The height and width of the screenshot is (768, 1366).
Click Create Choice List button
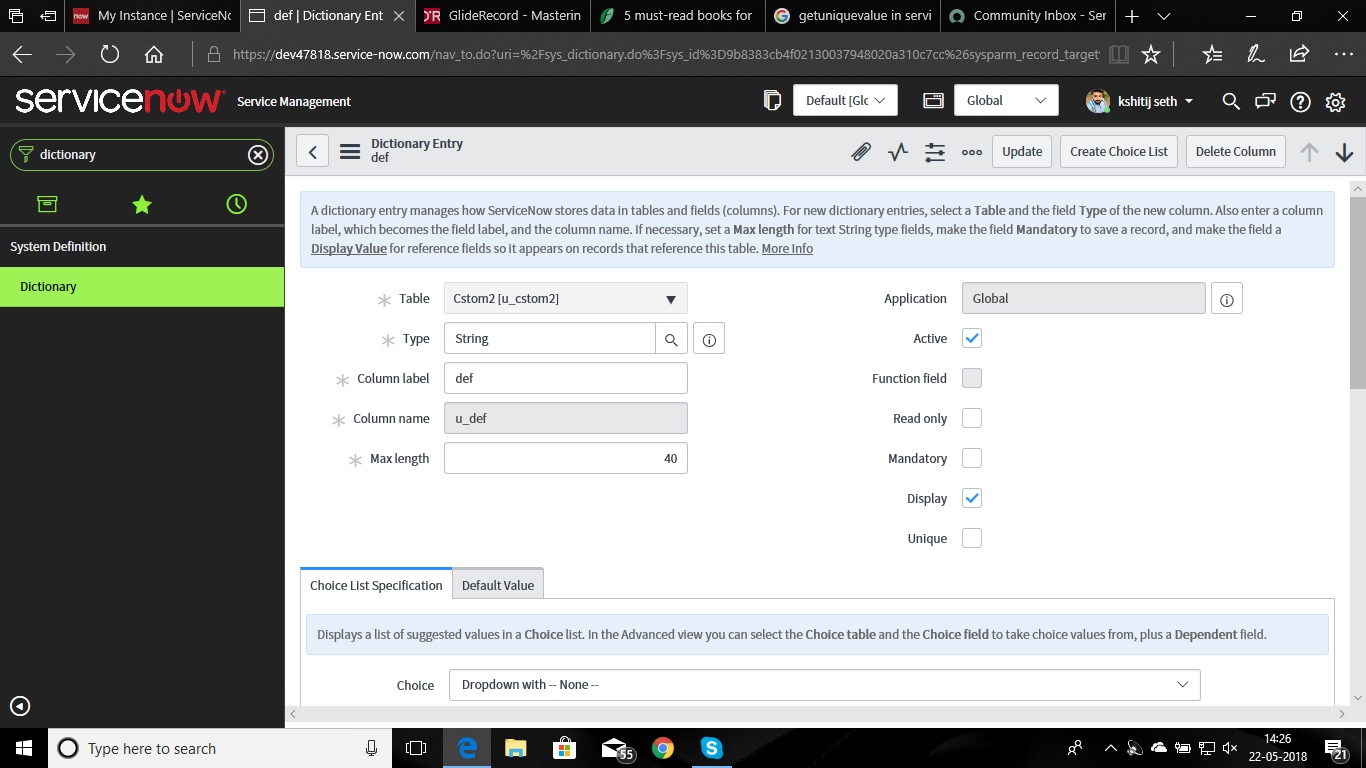pos(1119,152)
